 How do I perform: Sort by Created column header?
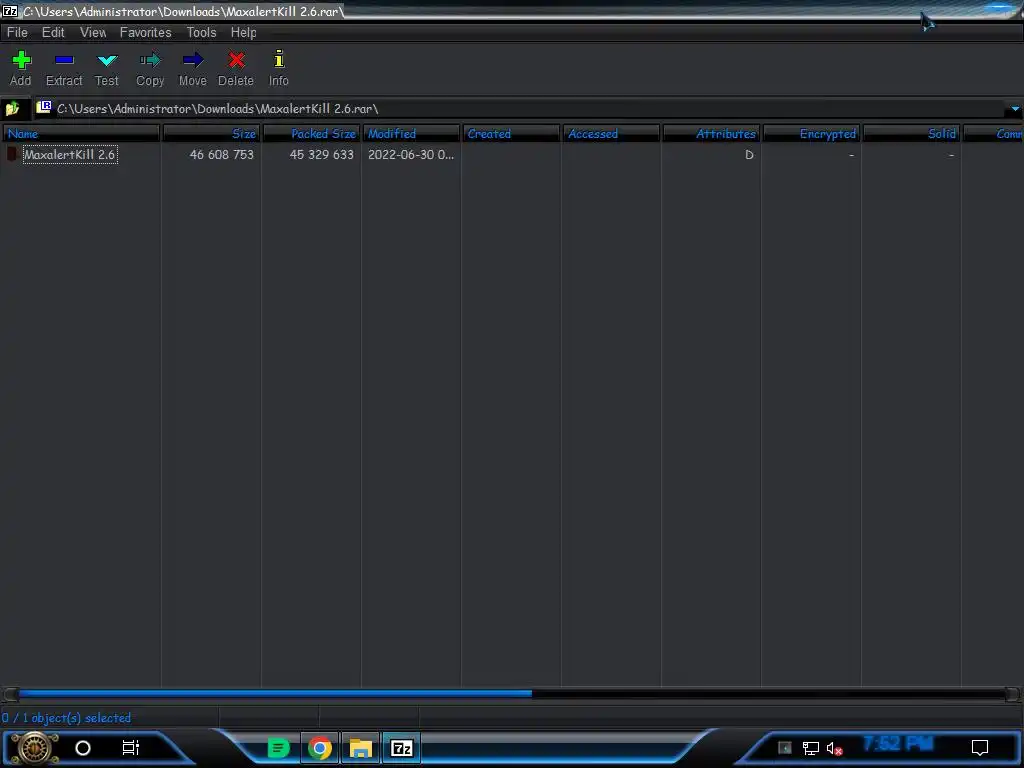(511, 133)
